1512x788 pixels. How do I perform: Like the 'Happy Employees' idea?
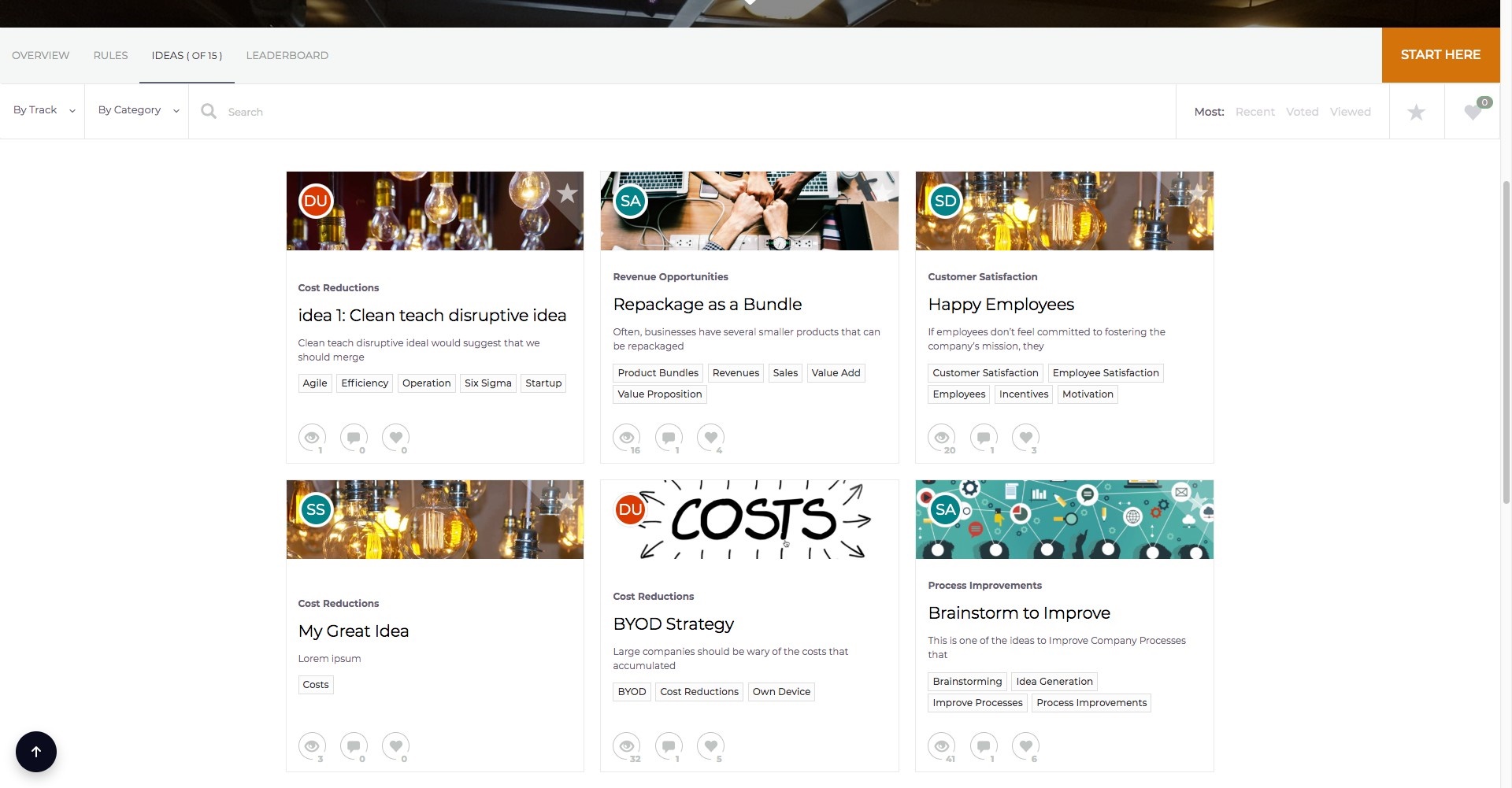point(1025,438)
